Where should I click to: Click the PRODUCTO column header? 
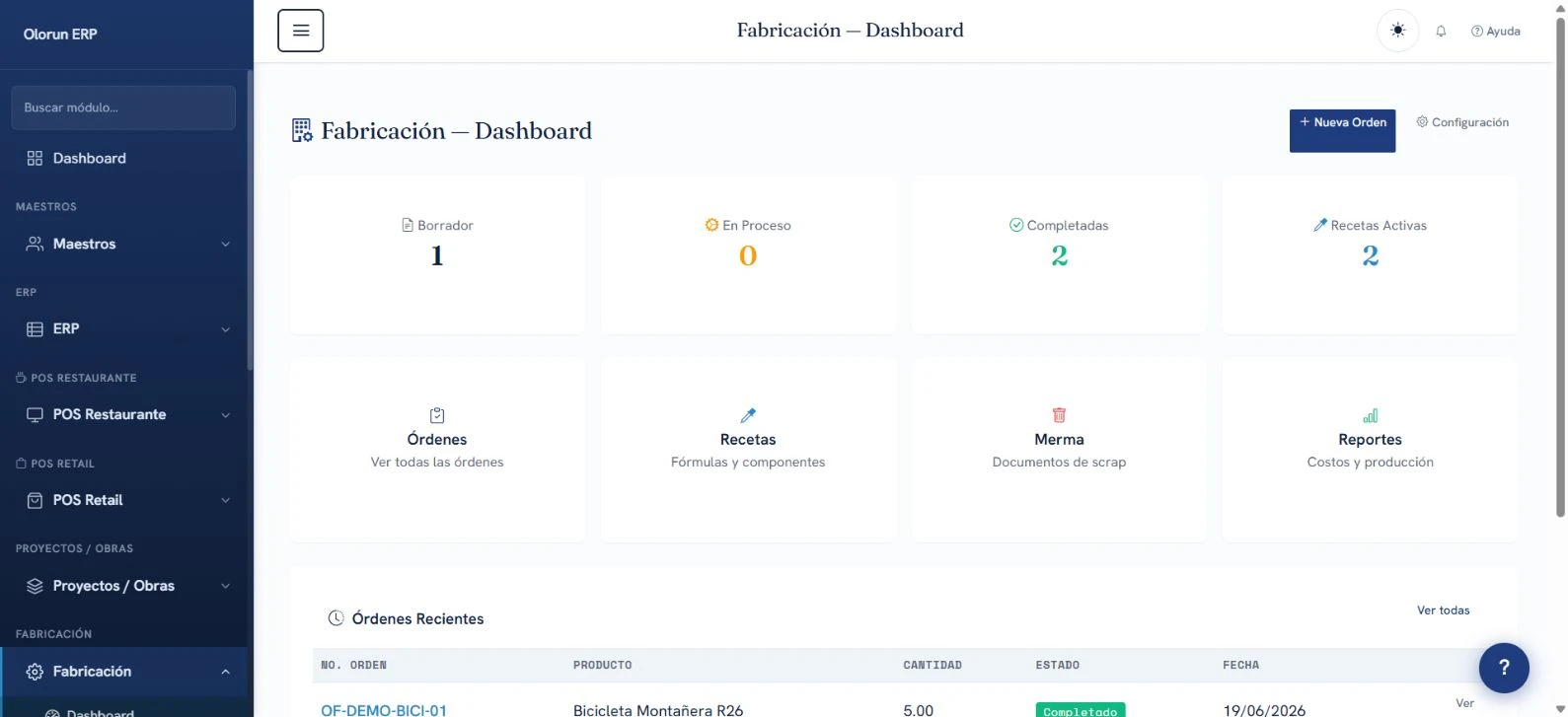[x=602, y=666]
